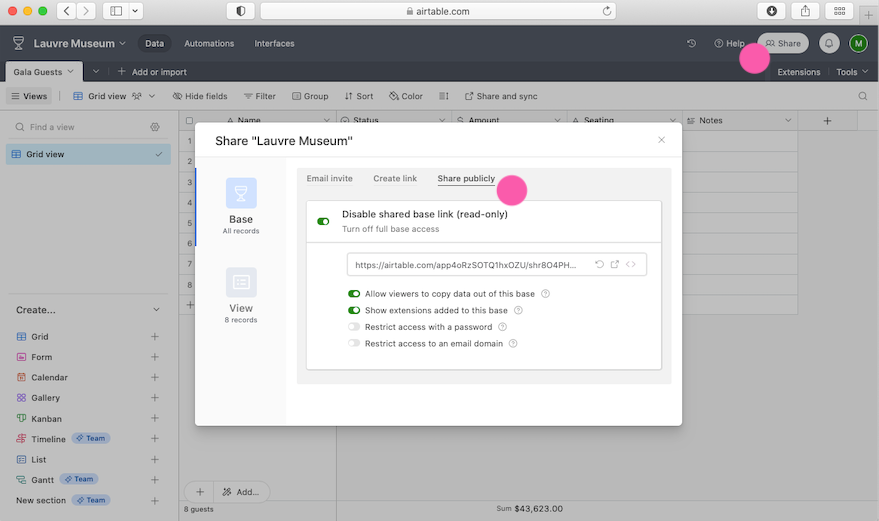Open Filter options
Viewport: 879px width, 521px height.
point(260,96)
